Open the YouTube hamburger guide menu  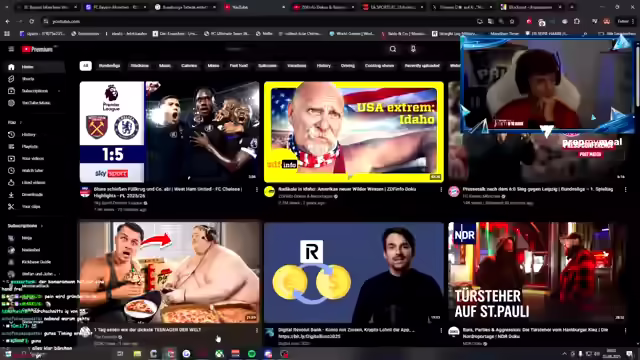[x=11, y=49]
